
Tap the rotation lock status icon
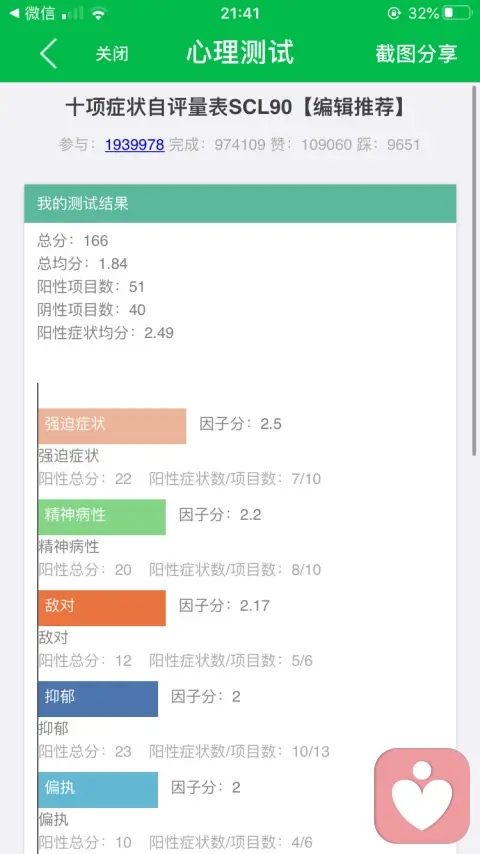[394, 13]
